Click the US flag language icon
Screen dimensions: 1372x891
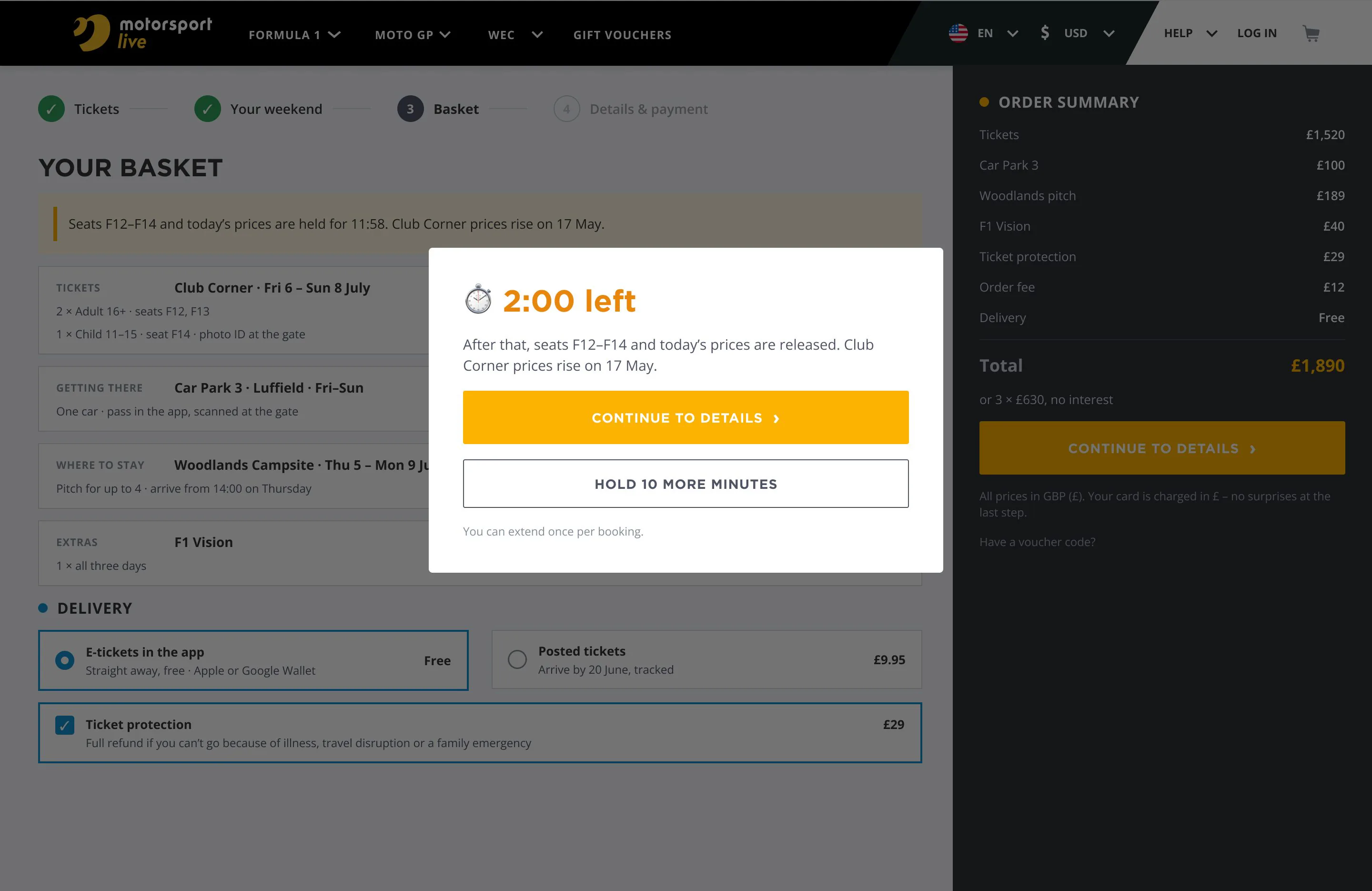pos(958,33)
